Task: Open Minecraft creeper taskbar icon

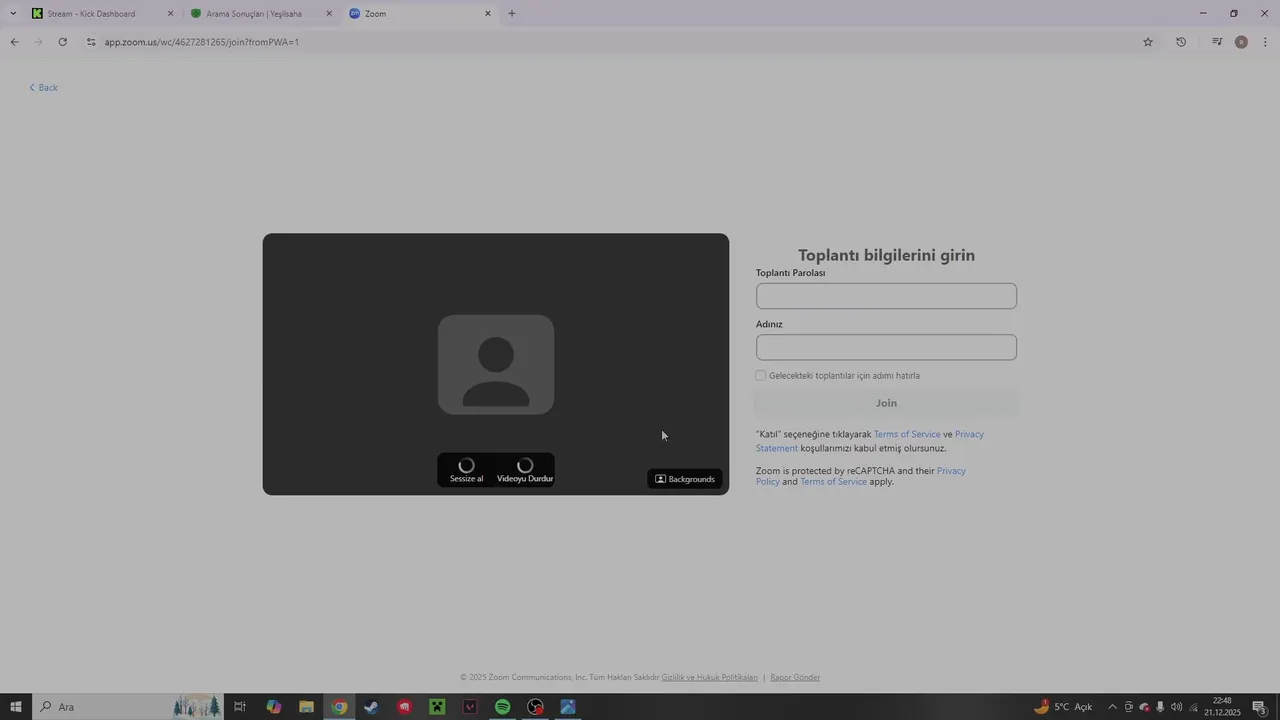Action: point(437,707)
